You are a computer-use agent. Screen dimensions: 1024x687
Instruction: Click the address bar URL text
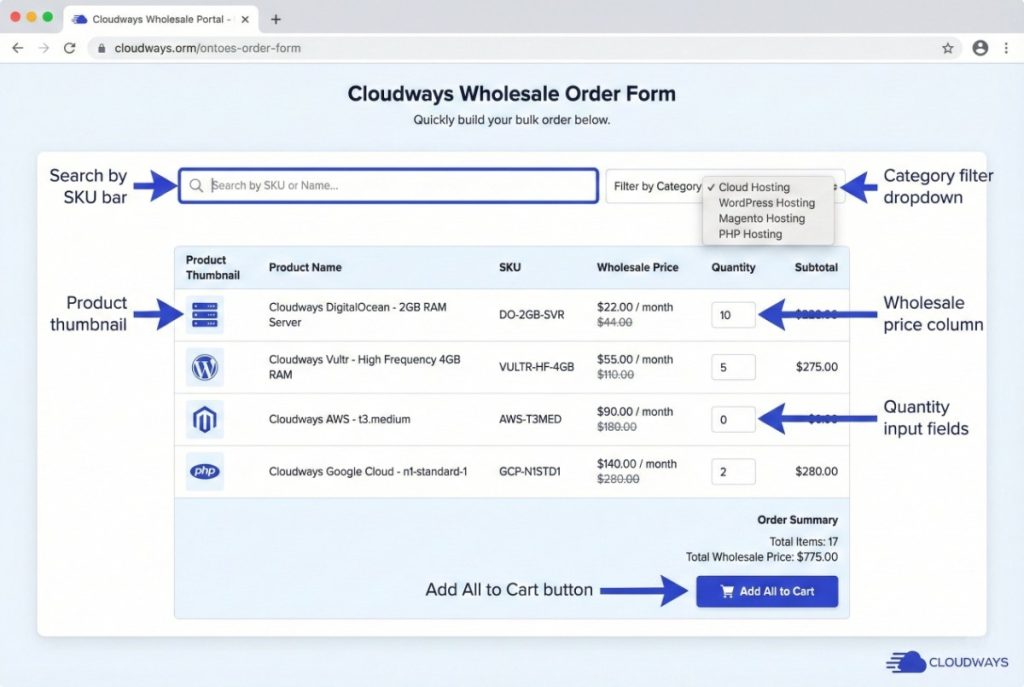[x=208, y=48]
